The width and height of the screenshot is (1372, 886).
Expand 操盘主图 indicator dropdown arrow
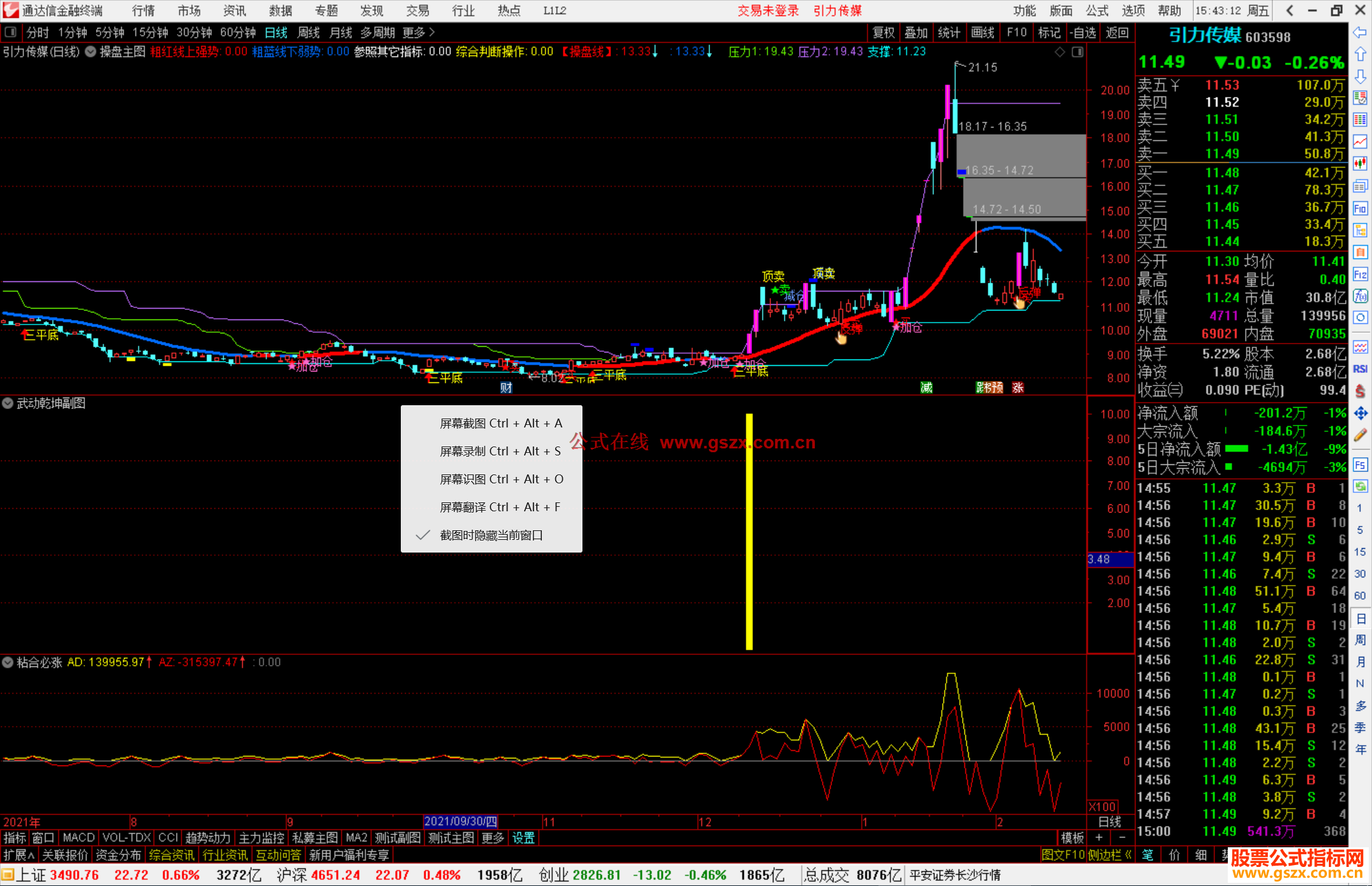[91, 52]
